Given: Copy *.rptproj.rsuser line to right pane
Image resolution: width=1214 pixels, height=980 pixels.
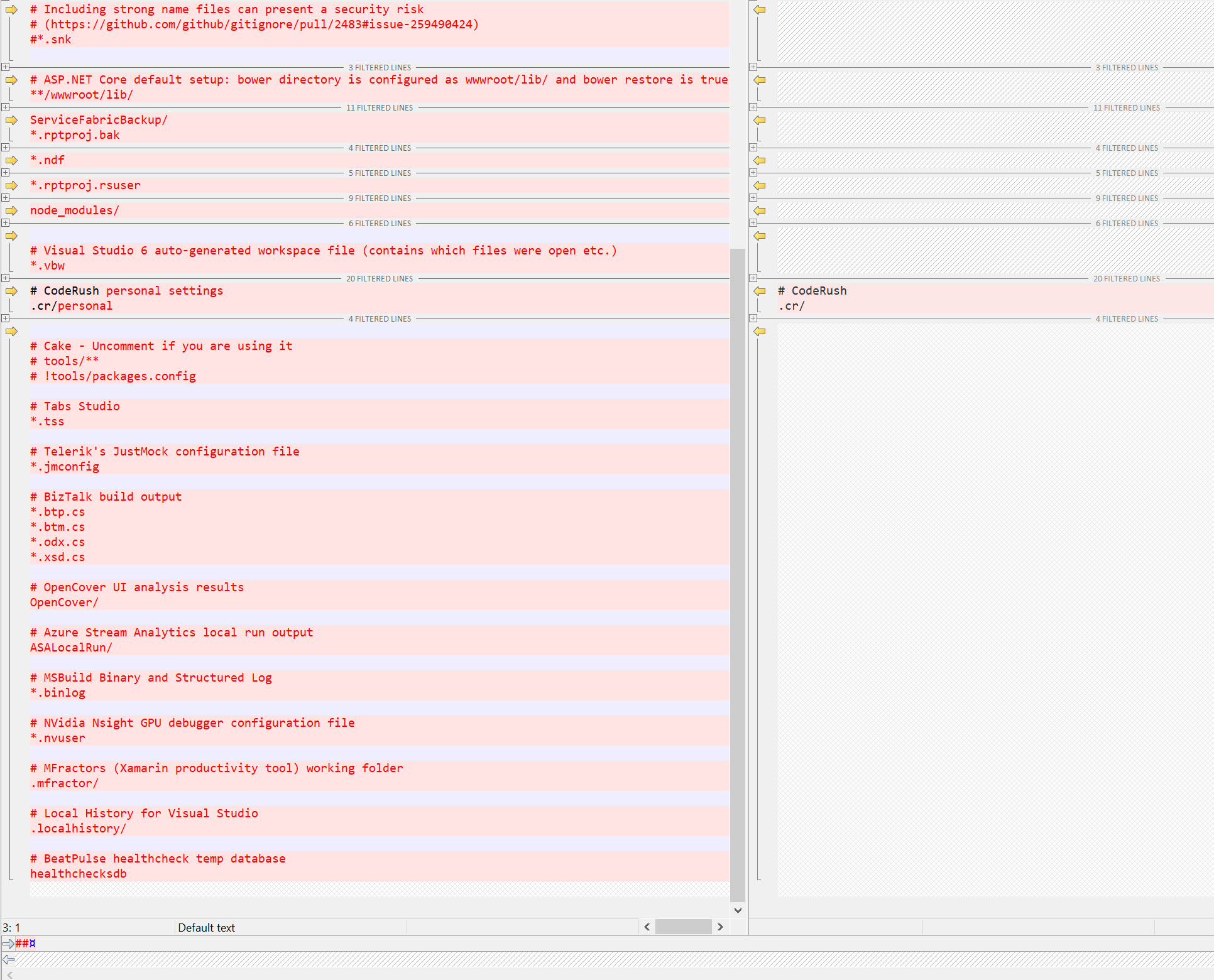Looking at the screenshot, I should [11, 185].
